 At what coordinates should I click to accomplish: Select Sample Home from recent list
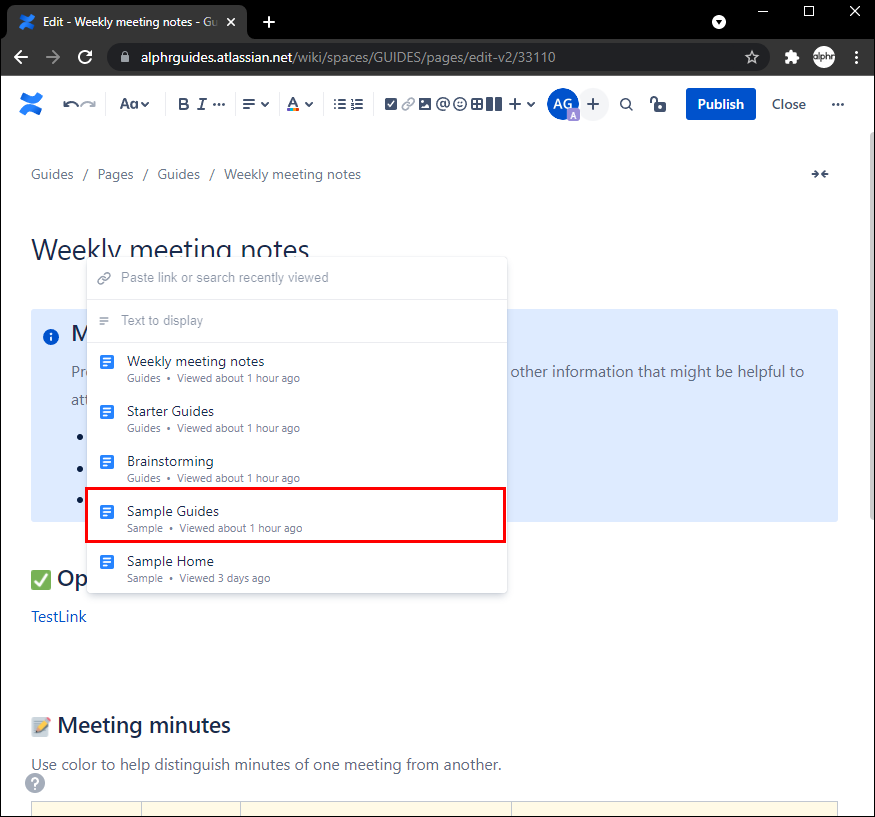(297, 569)
